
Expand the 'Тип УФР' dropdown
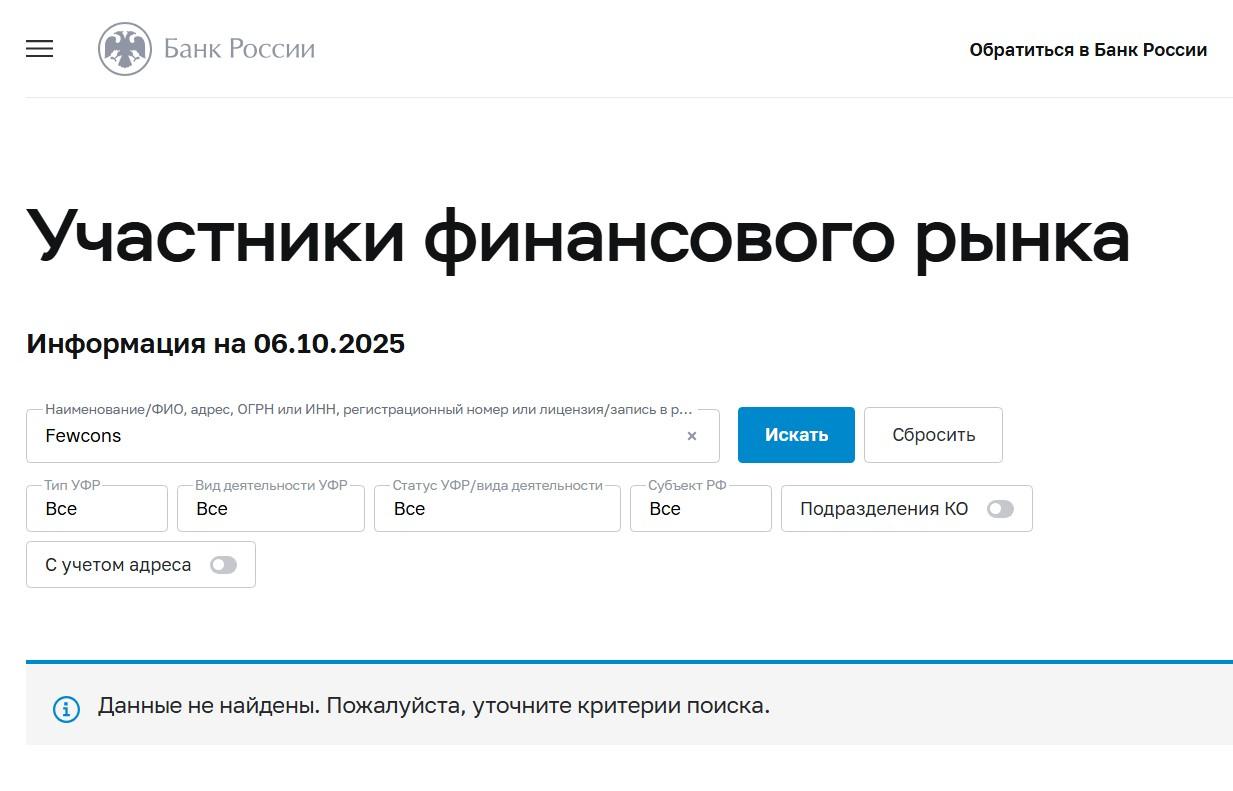coord(97,509)
